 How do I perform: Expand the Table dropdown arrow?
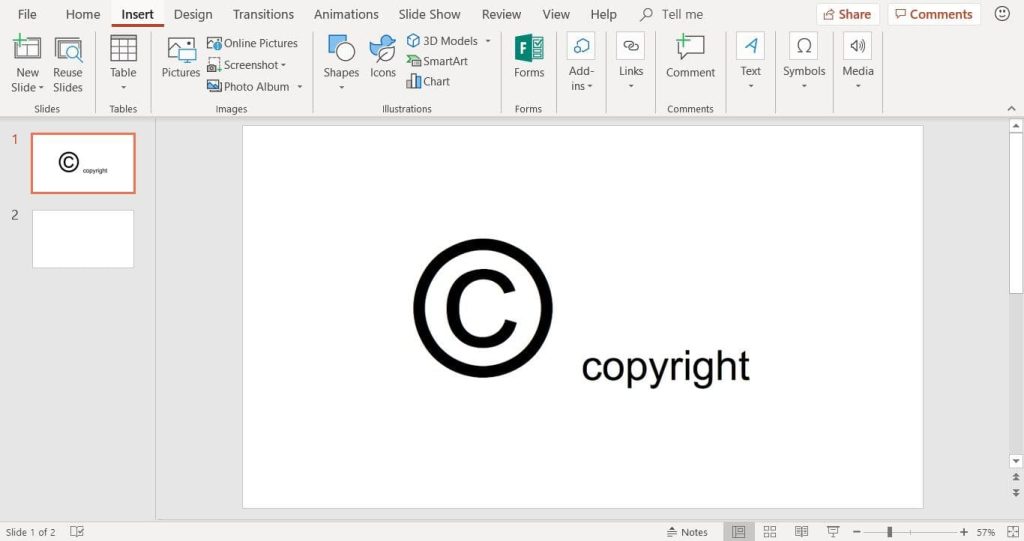coord(123,88)
